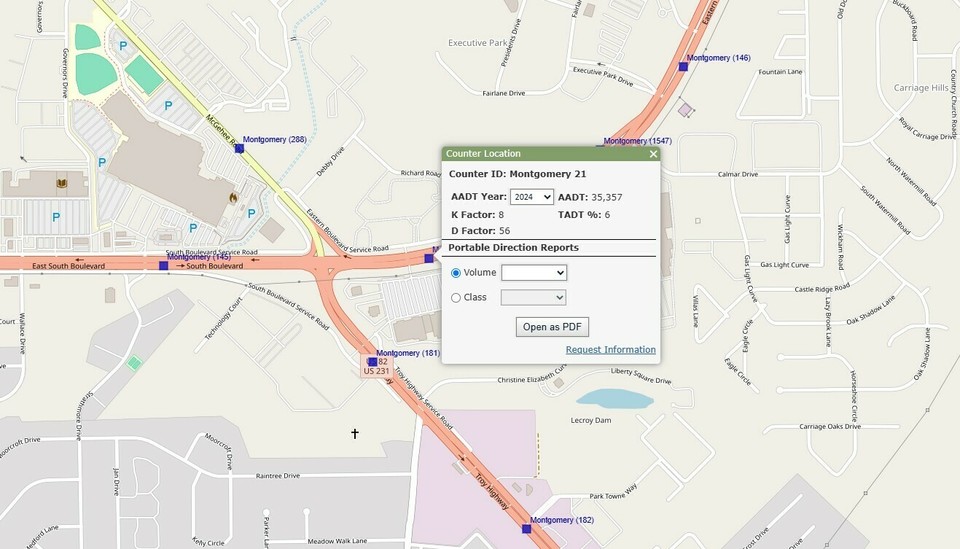960x549 pixels.
Task: Click the Montgomery (146) counter marker
Action: click(683, 66)
